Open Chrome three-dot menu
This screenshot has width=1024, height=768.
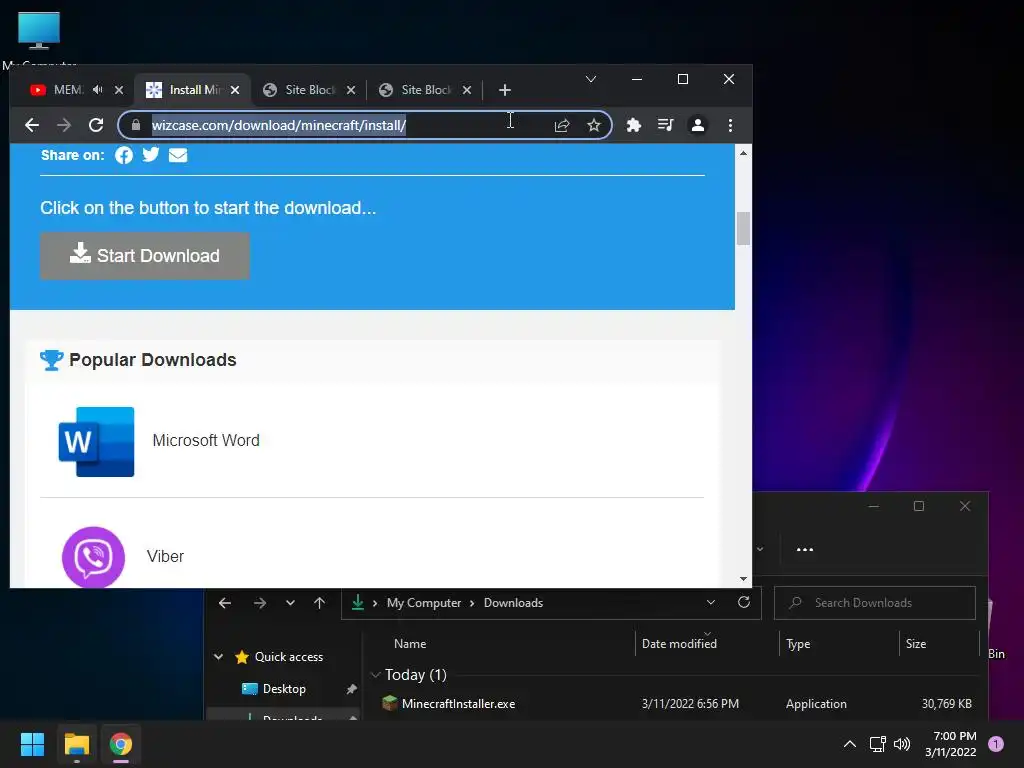(730, 125)
